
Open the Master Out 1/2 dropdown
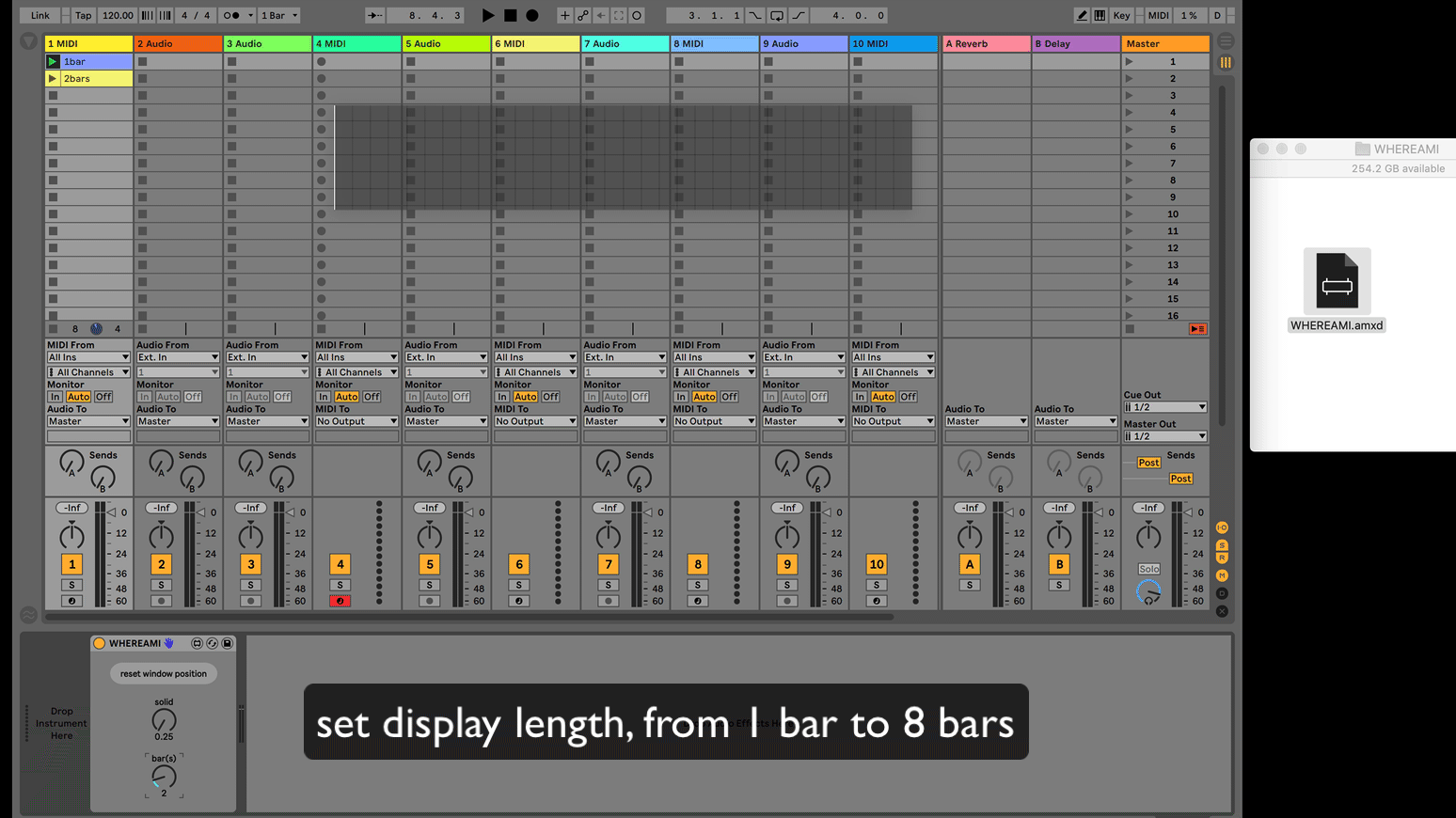coord(1164,436)
